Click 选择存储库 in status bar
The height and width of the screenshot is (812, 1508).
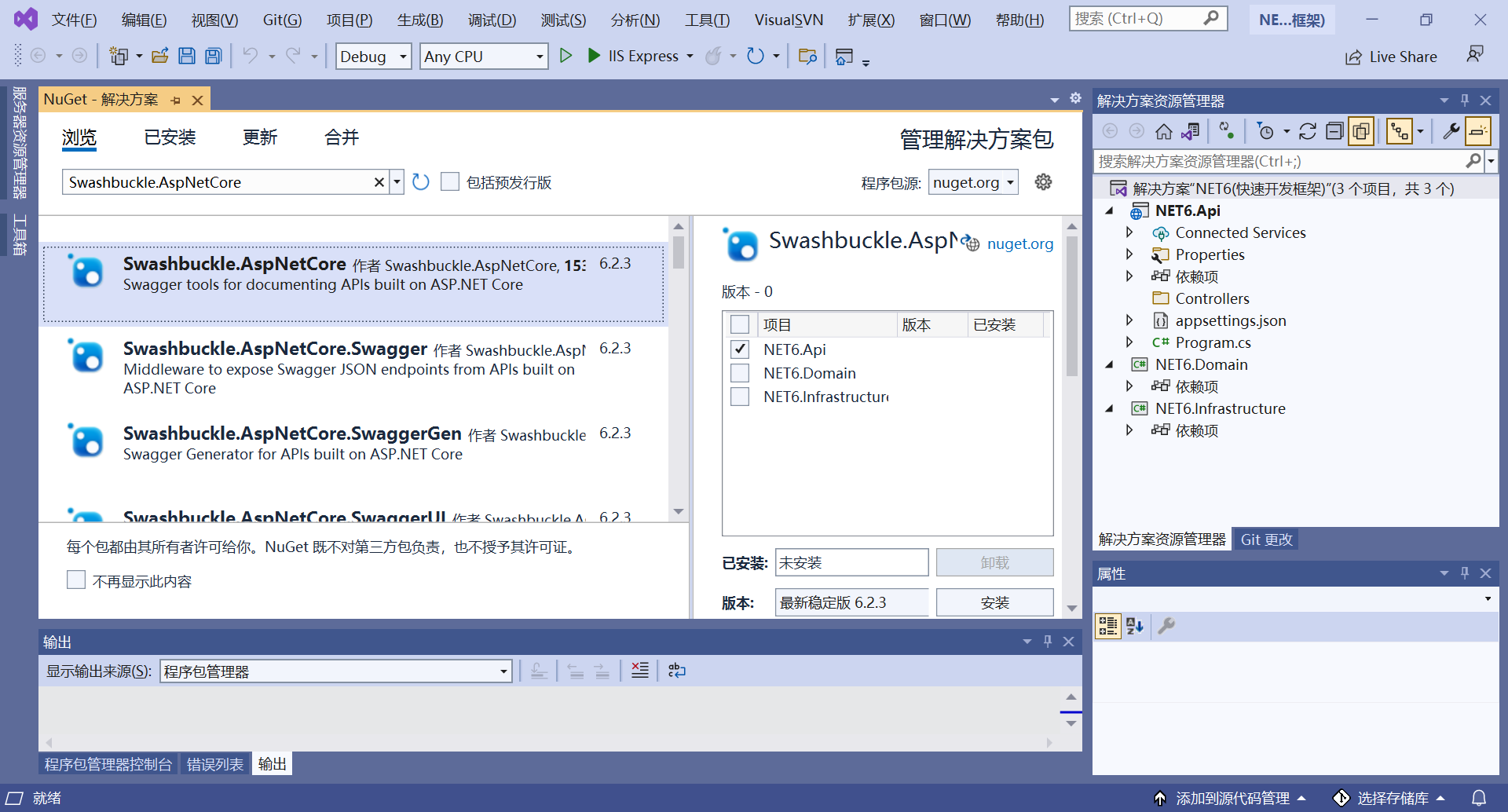[x=1389, y=798]
